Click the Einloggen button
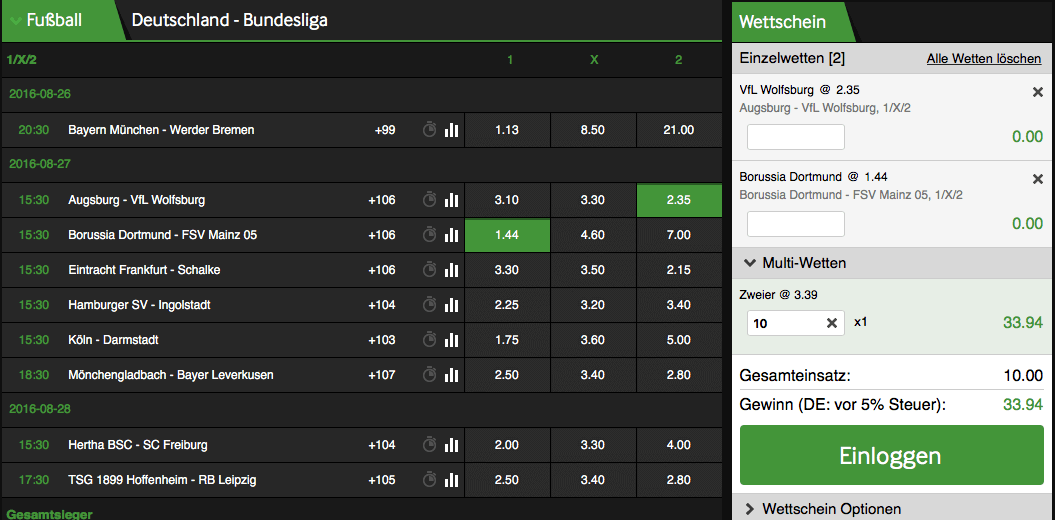1055x520 pixels. point(892,455)
